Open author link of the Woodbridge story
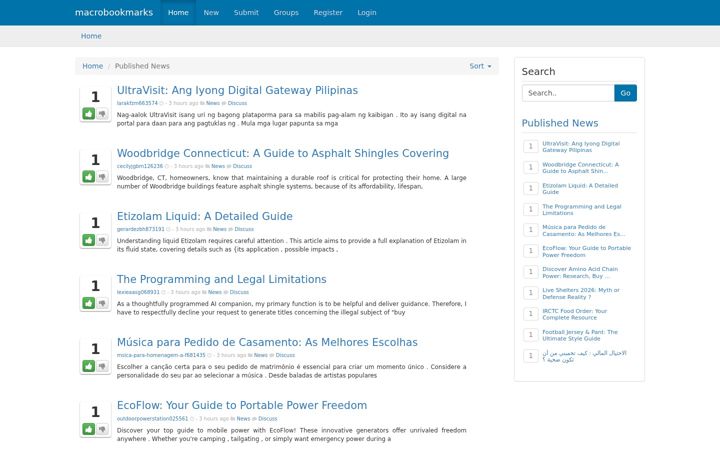 click(x=140, y=166)
